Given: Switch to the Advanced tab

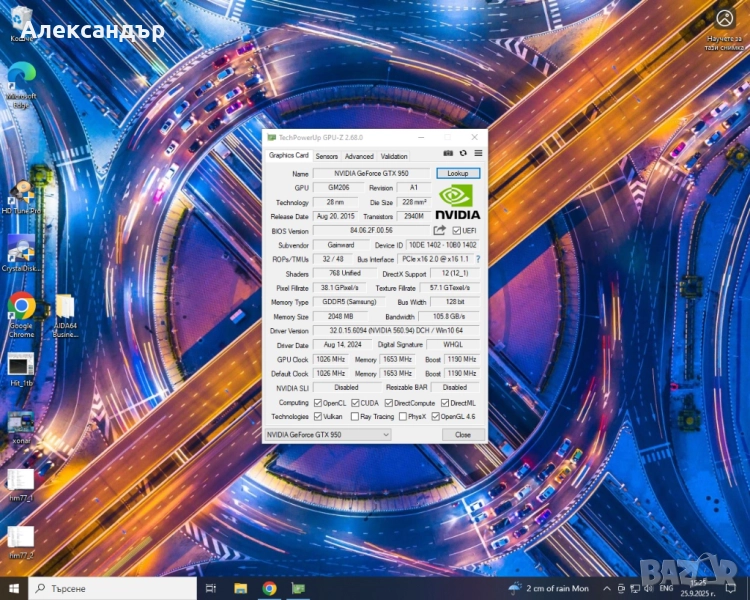Looking at the screenshot, I should pyautogui.click(x=359, y=156).
